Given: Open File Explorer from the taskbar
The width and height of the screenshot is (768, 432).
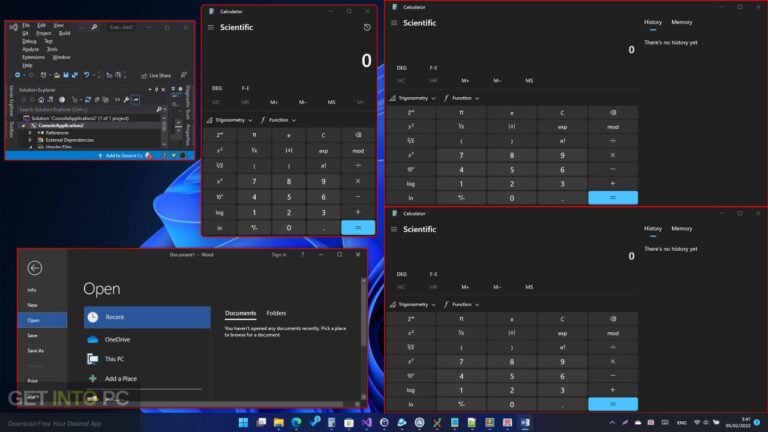Looking at the screenshot, I should point(279,422).
